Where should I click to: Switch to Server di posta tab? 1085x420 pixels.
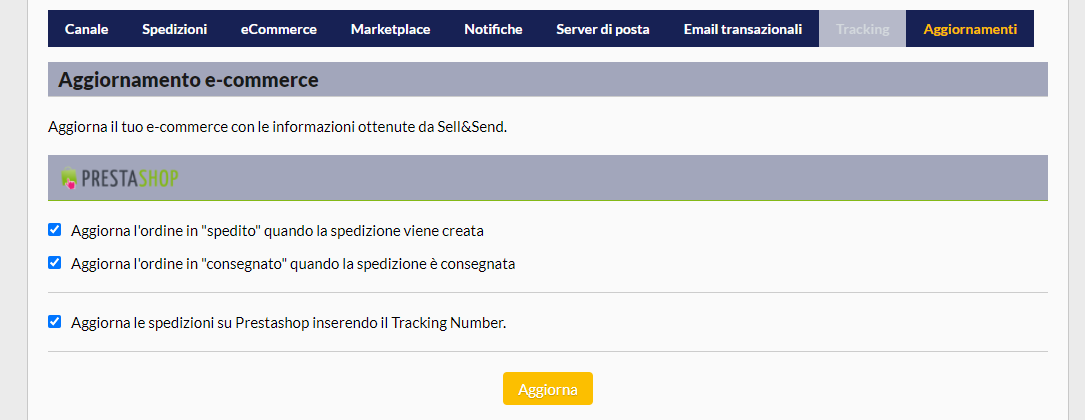click(603, 29)
